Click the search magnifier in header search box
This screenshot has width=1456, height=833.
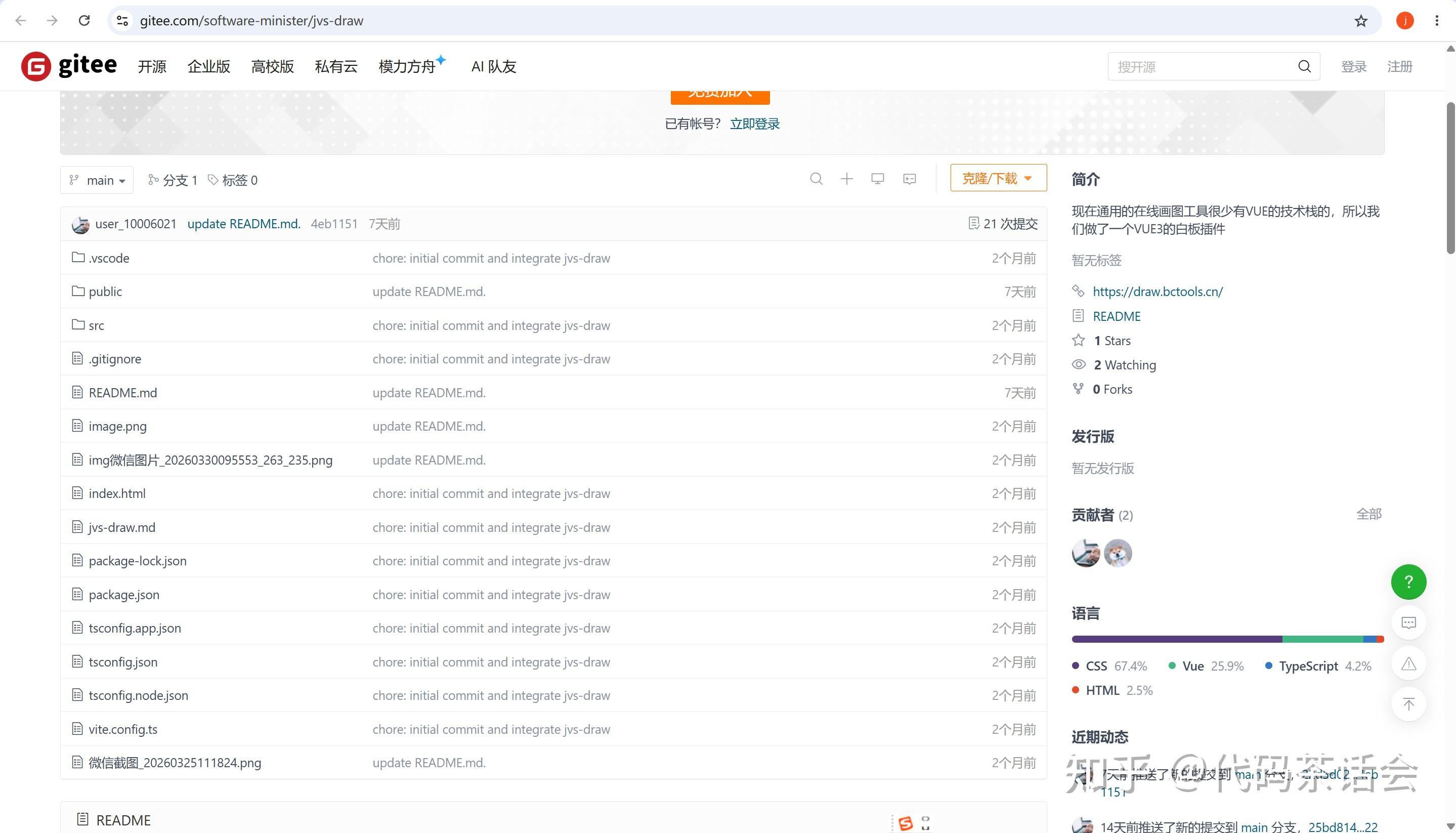[x=1304, y=66]
